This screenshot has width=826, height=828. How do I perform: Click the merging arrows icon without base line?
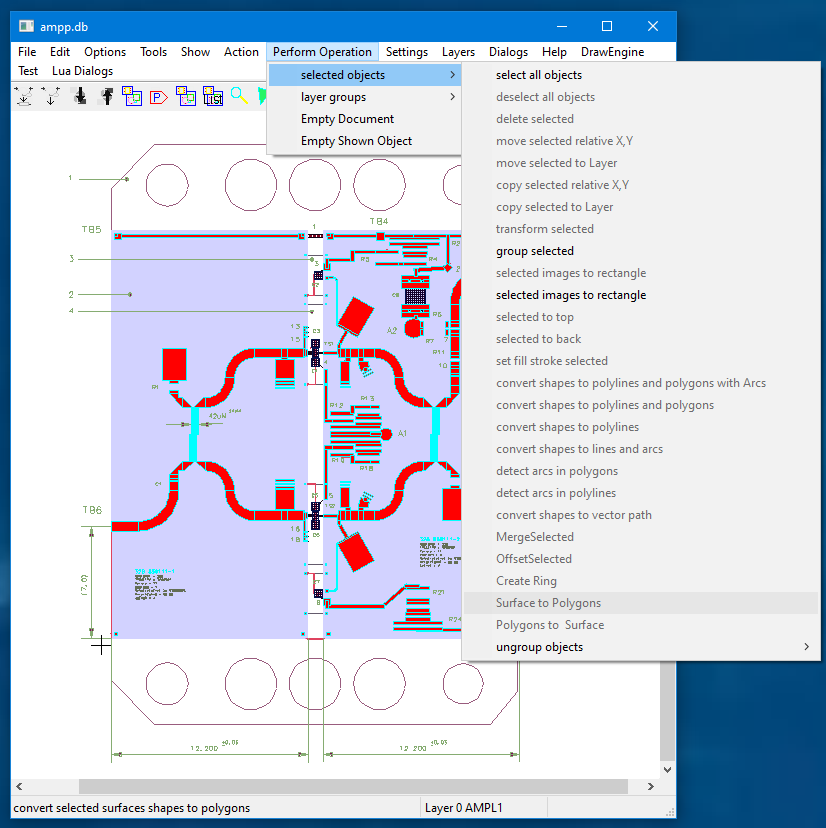(51, 96)
